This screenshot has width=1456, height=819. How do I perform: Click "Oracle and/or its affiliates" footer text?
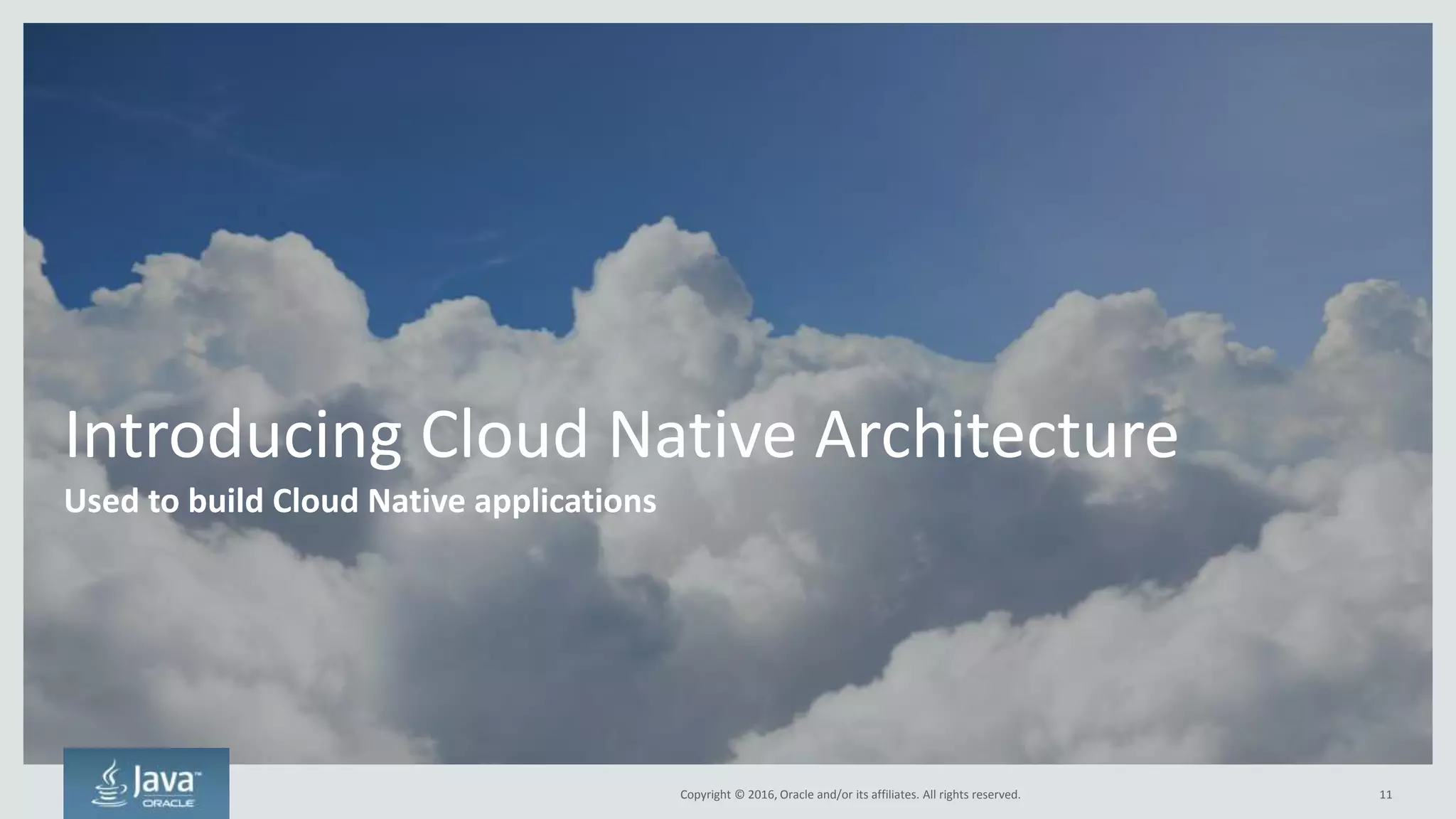(850, 795)
